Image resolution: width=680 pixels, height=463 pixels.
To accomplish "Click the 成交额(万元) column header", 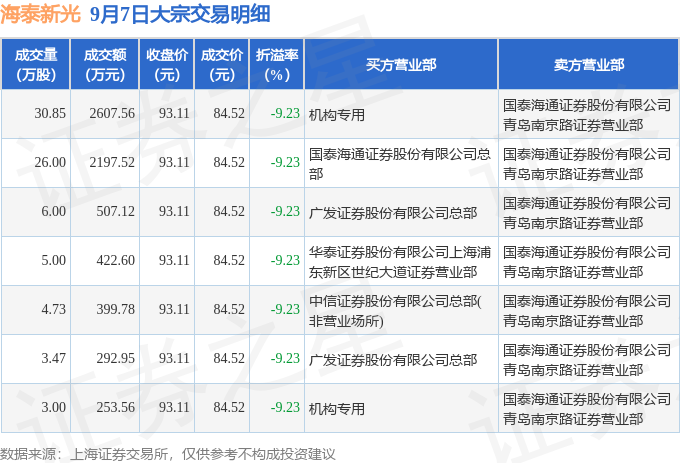I will click(105, 64).
